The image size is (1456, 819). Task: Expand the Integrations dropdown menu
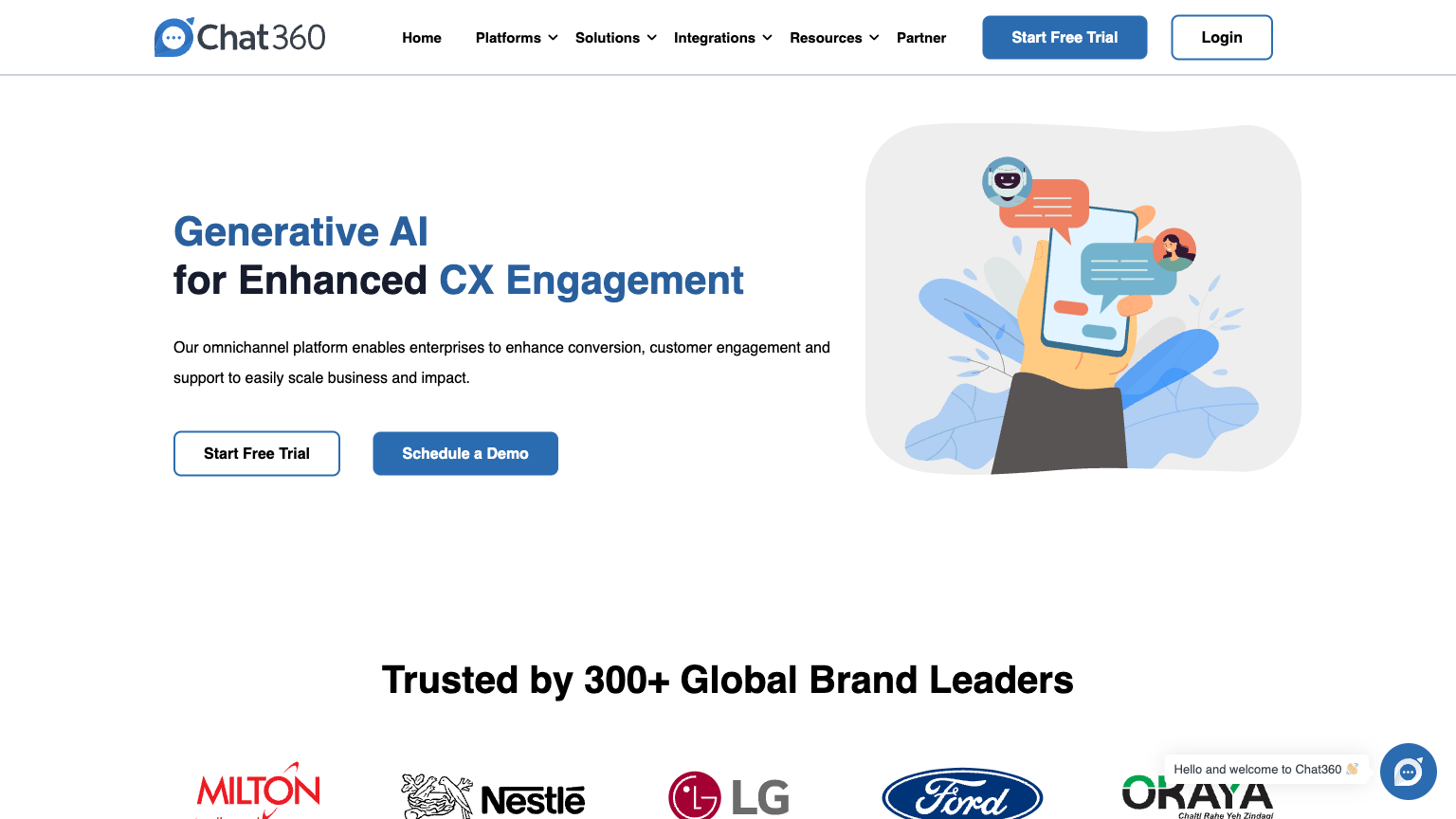point(723,38)
